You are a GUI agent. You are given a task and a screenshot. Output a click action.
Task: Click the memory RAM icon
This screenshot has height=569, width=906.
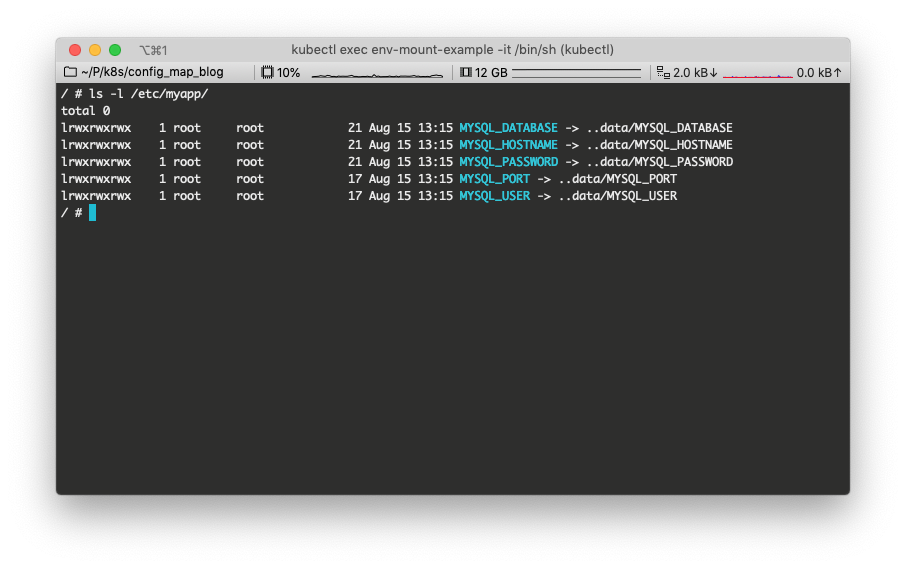point(466,72)
